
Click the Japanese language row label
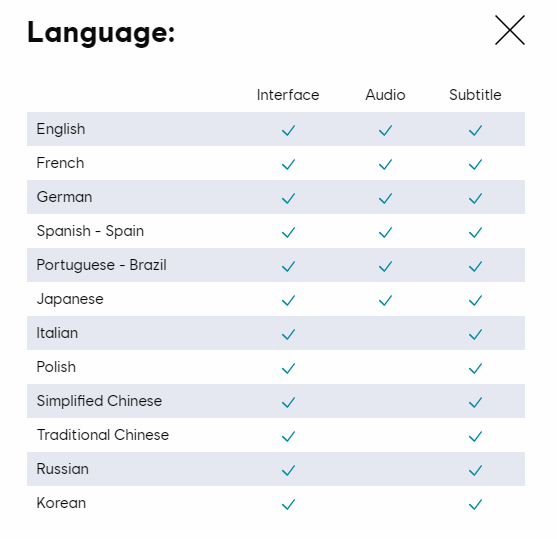70,299
